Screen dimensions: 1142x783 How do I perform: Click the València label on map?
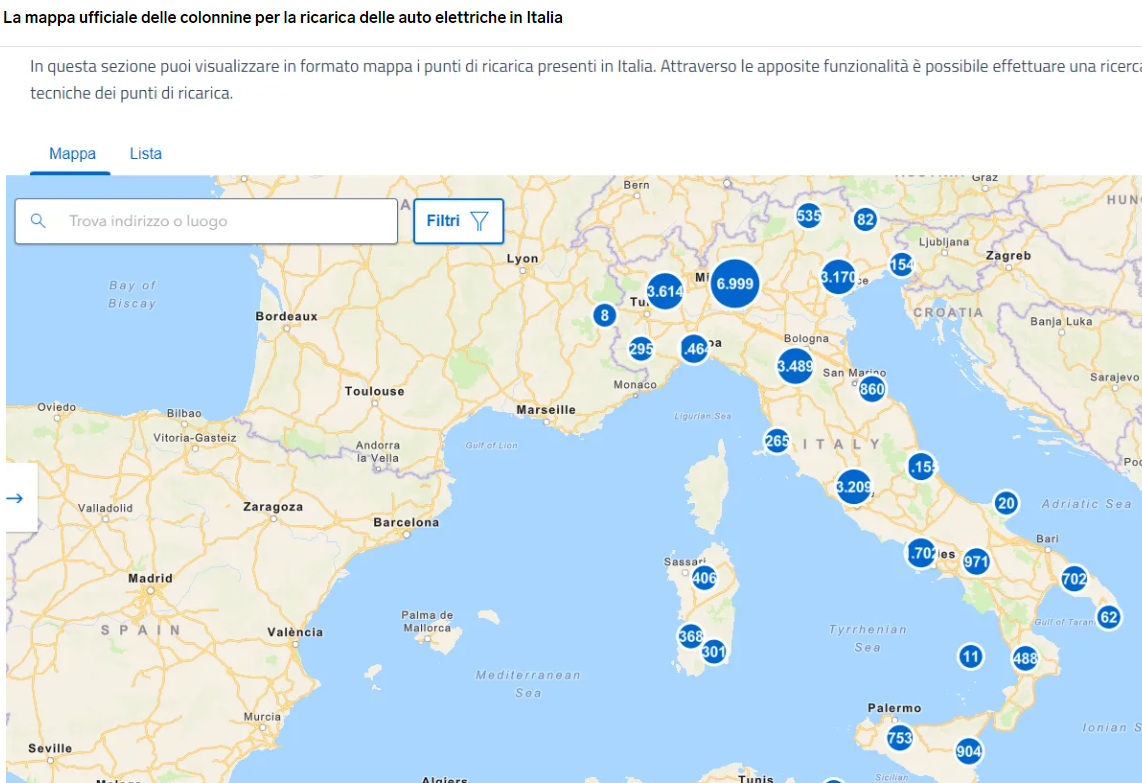click(x=295, y=632)
